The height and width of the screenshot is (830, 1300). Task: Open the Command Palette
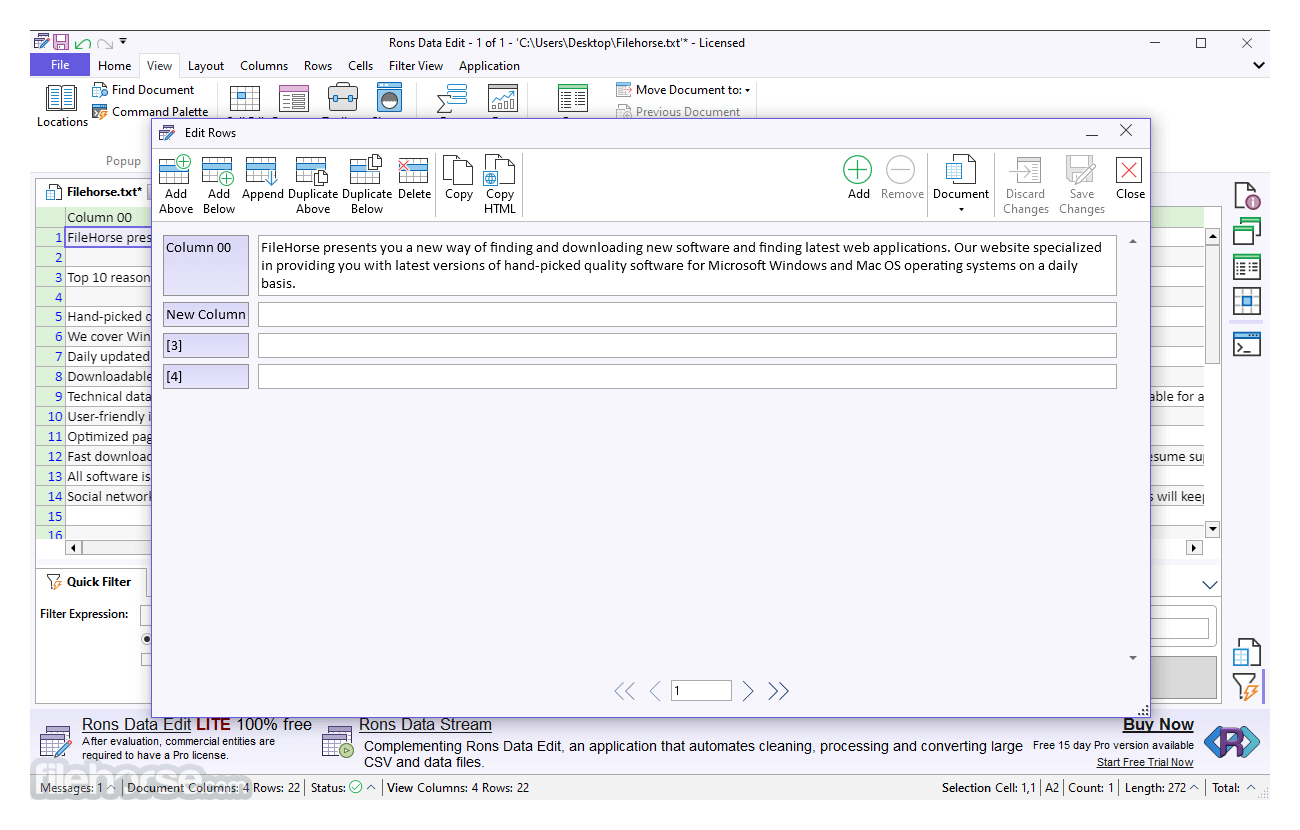[150, 112]
